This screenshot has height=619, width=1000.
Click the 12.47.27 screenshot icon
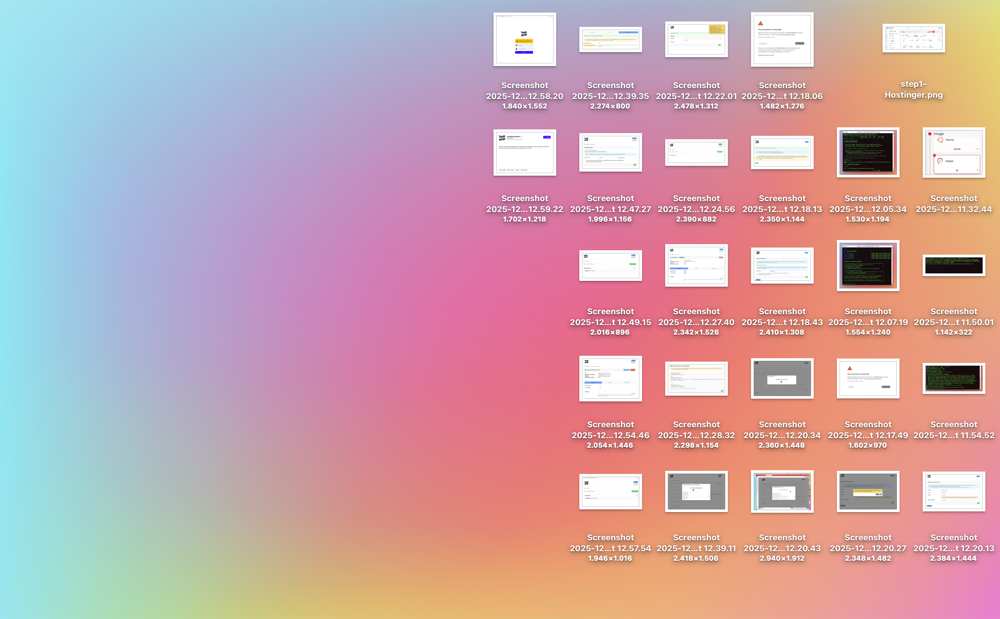[x=611, y=152]
